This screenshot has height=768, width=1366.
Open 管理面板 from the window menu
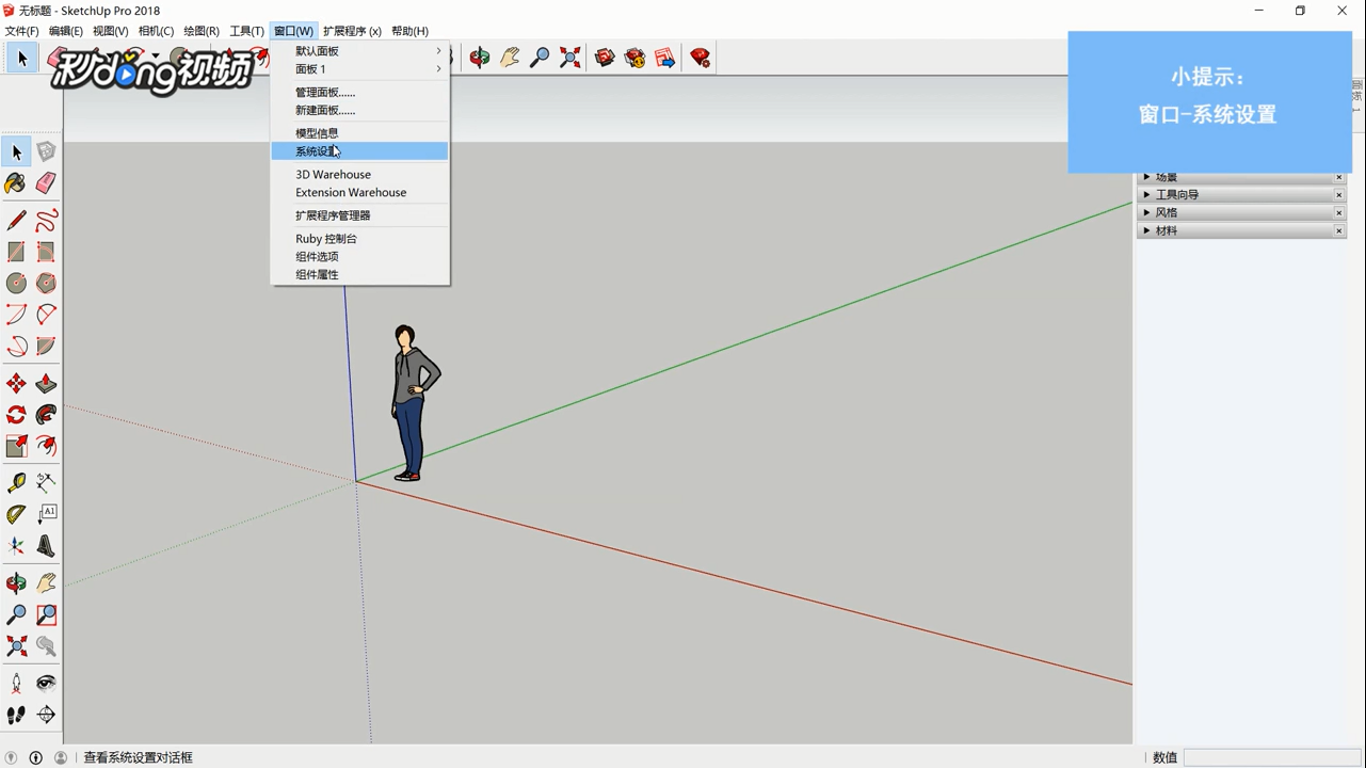360,92
